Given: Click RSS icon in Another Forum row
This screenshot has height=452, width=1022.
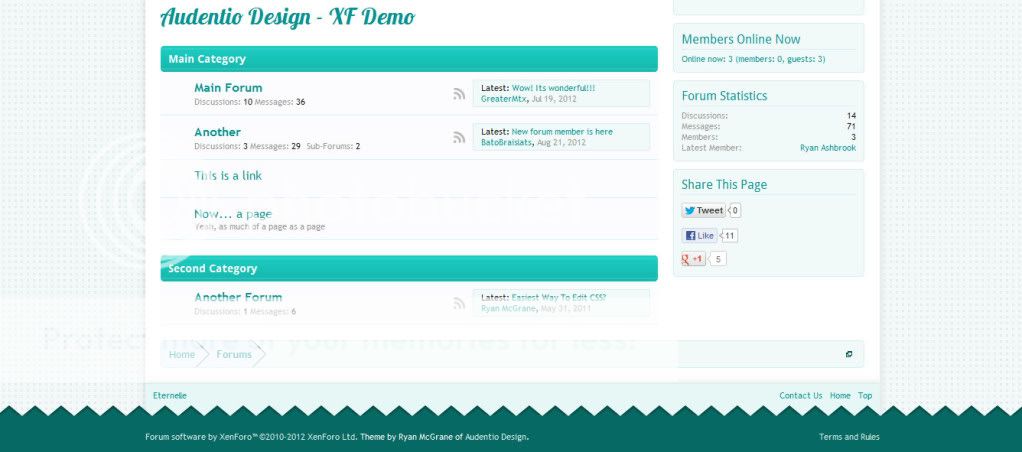Looking at the screenshot, I should point(459,303).
